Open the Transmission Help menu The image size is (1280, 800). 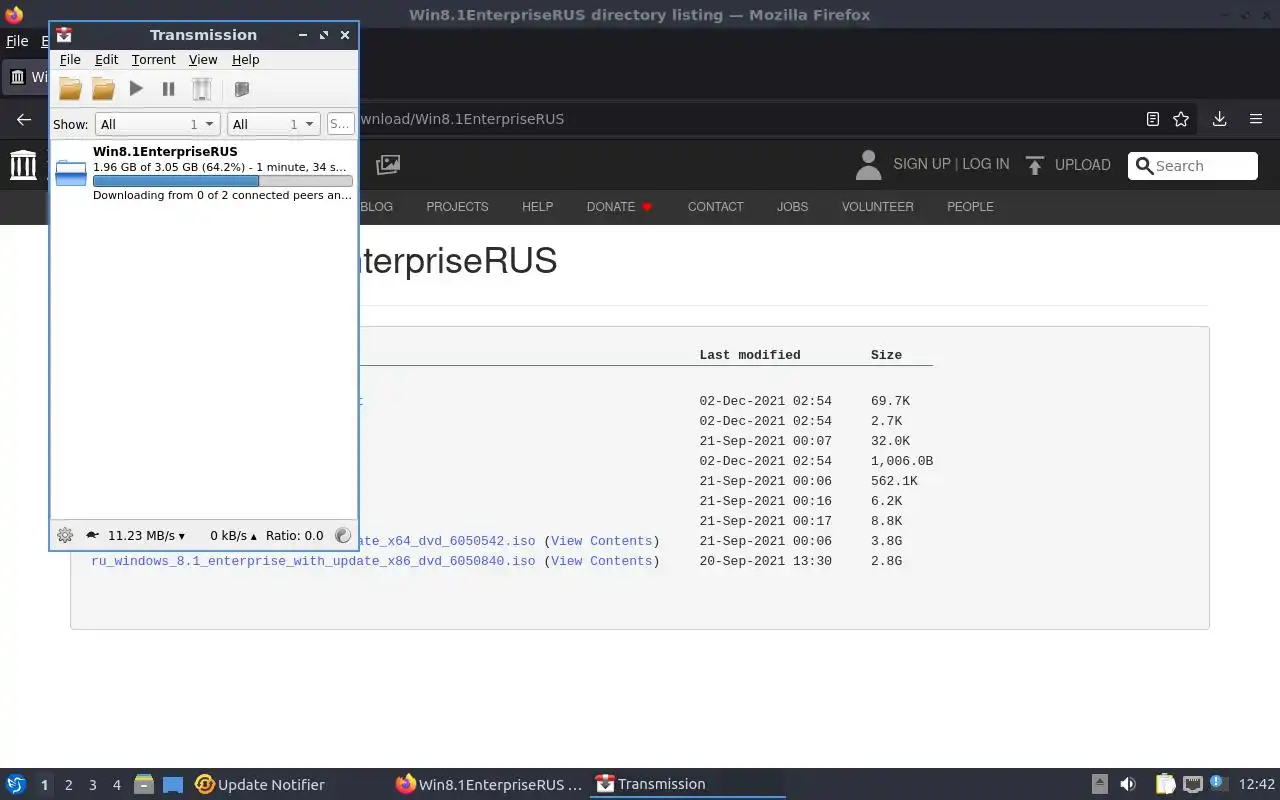pos(245,60)
